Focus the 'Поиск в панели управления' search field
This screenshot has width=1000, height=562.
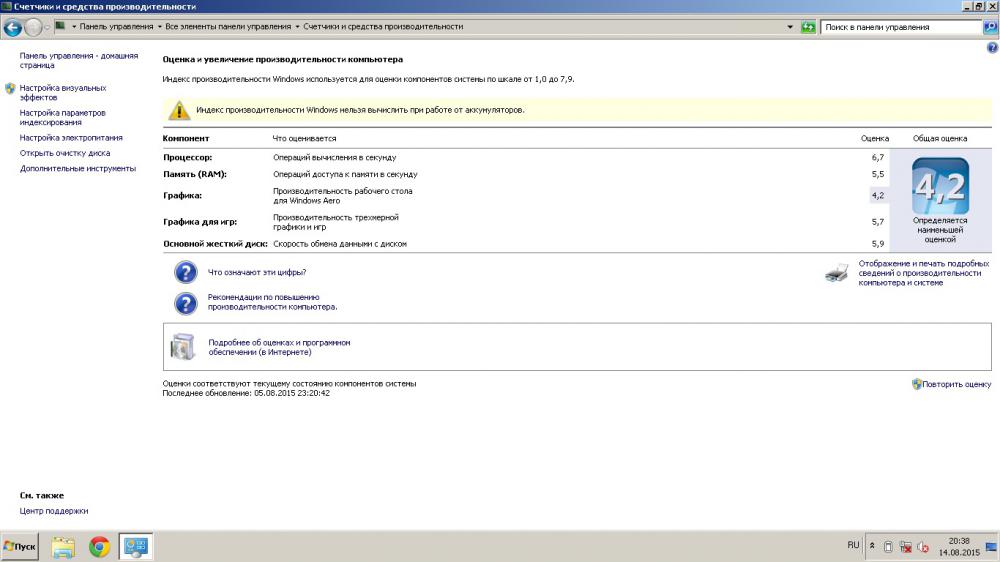(901, 27)
